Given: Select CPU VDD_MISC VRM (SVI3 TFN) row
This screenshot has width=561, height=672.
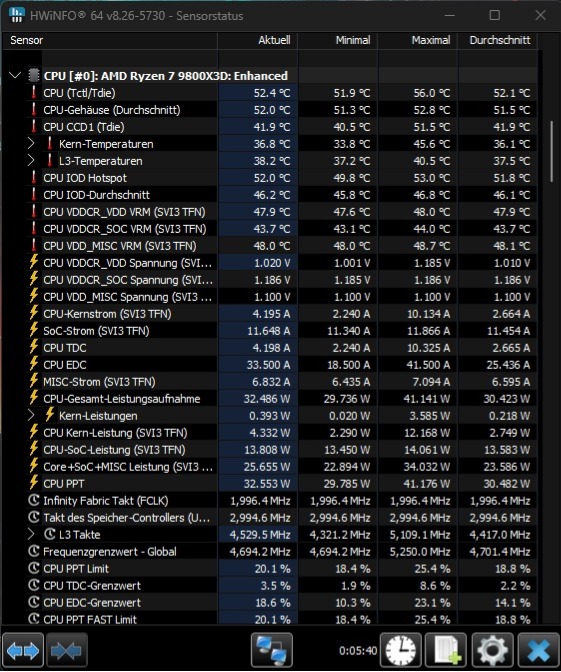Looking at the screenshot, I should 281,246.
